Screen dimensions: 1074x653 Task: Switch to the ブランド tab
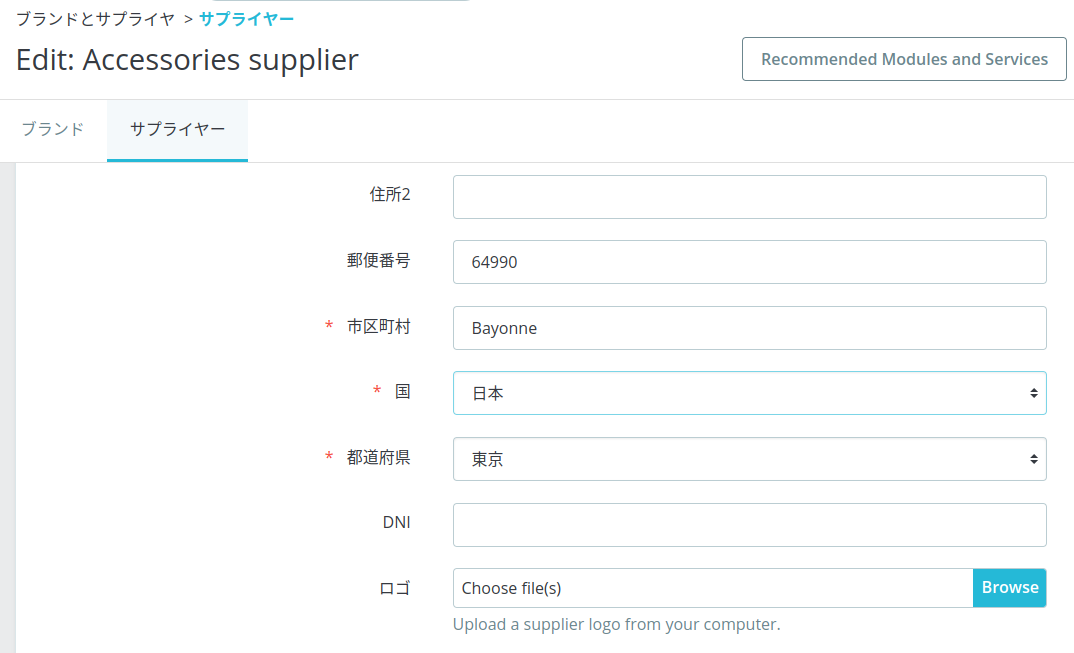coord(53,130)
